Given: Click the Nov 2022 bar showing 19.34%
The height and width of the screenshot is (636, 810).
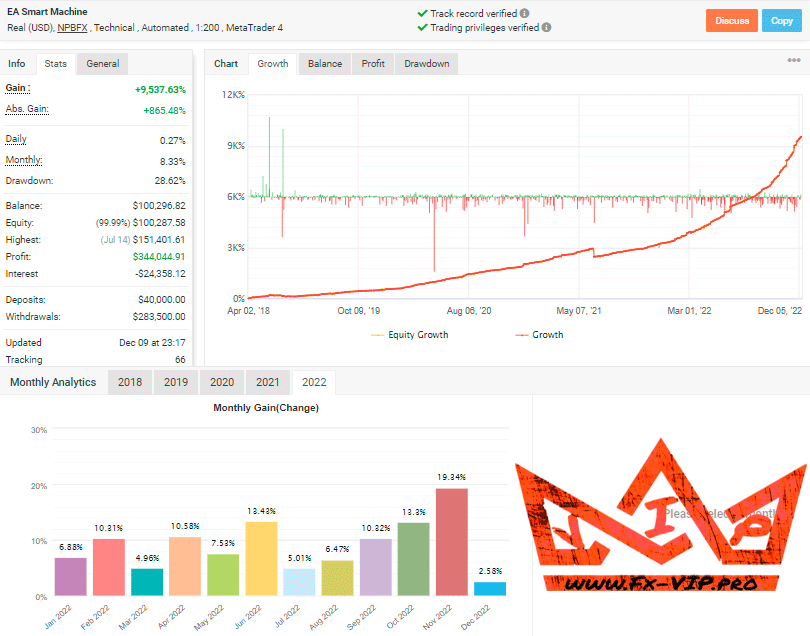Looking at the screenshot, I should tap(451, 541).
